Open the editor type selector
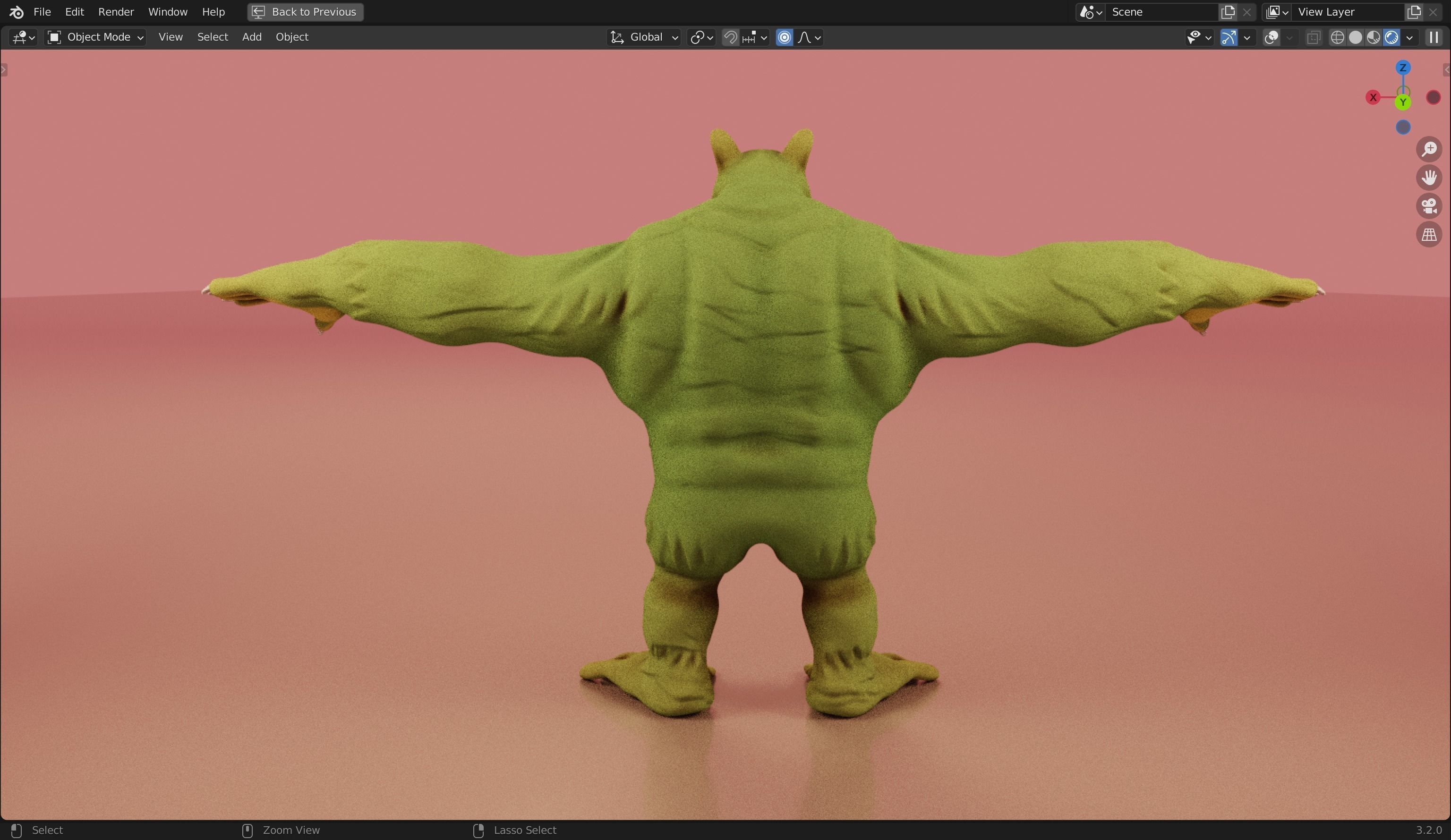The image size is (1451, 840). 24,37
